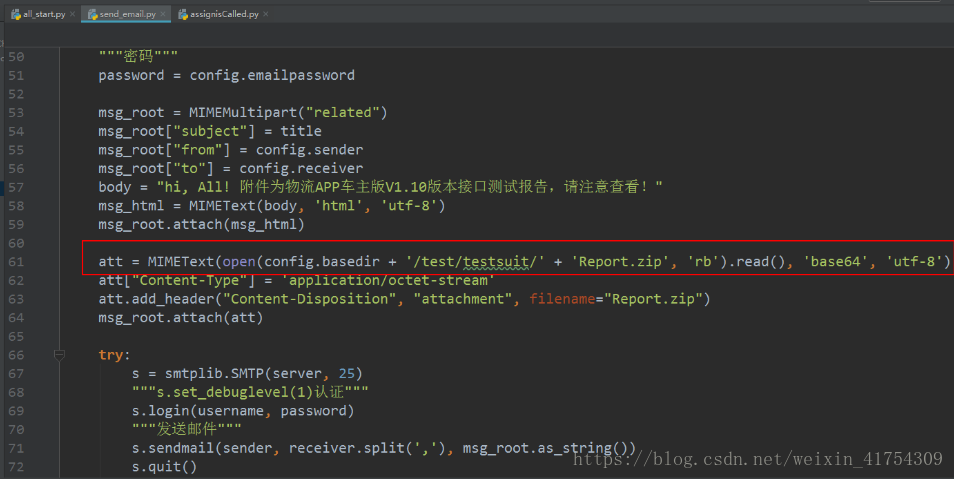Click the 'password' variable name in line 51
Viewport: 954px width, 479px height.
tap(131, 75)
